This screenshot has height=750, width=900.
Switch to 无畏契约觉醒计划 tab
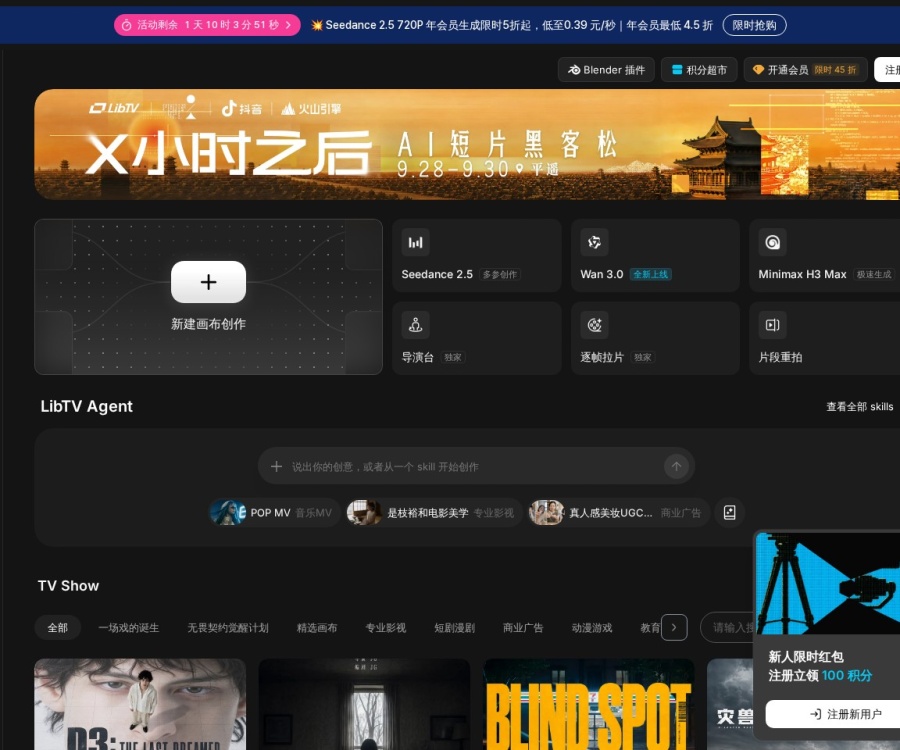coord(228,628)
